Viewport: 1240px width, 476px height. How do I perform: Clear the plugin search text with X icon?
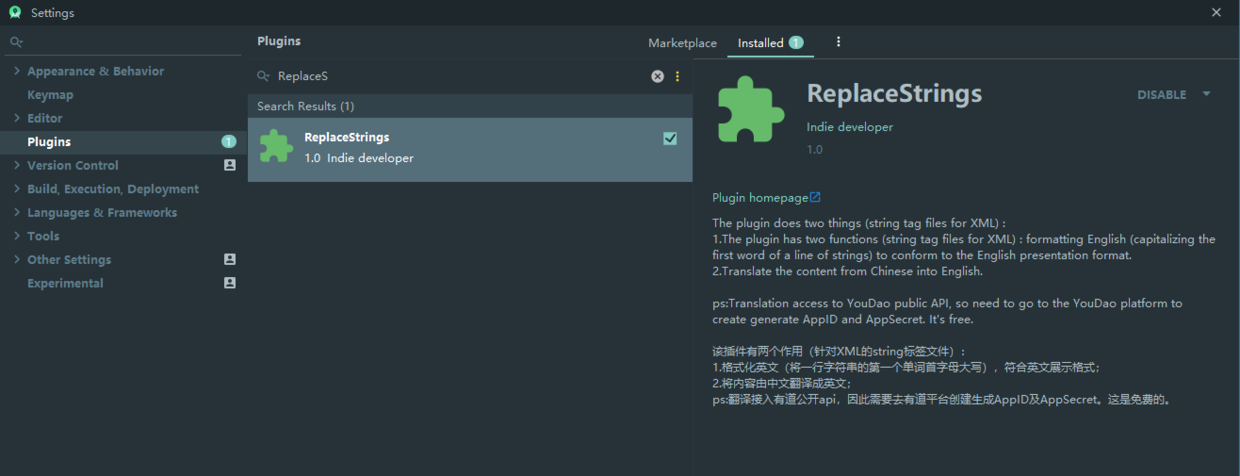(x=657, y=76)
